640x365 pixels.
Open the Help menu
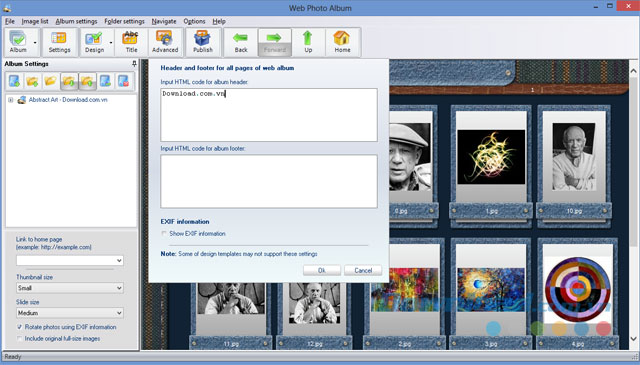[x=219, y=21]
